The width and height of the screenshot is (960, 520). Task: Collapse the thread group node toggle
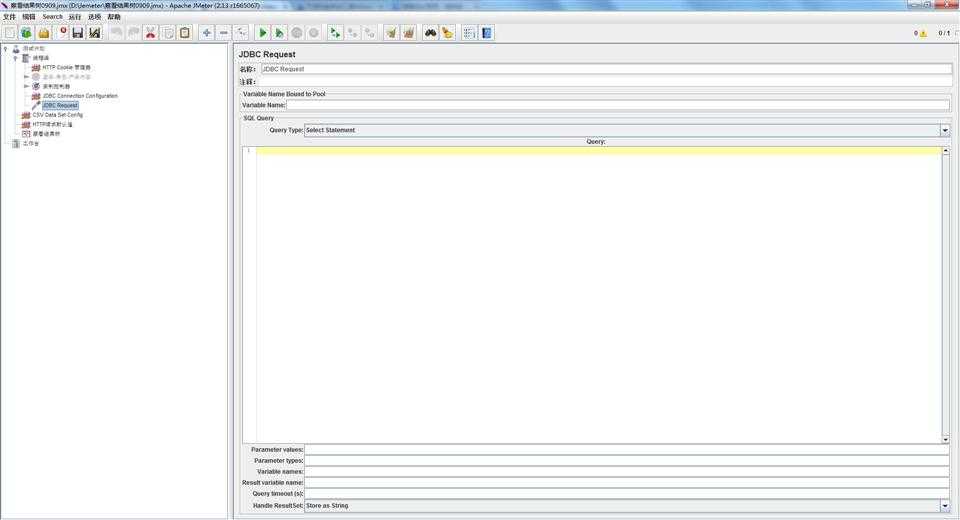pos(16,58)
